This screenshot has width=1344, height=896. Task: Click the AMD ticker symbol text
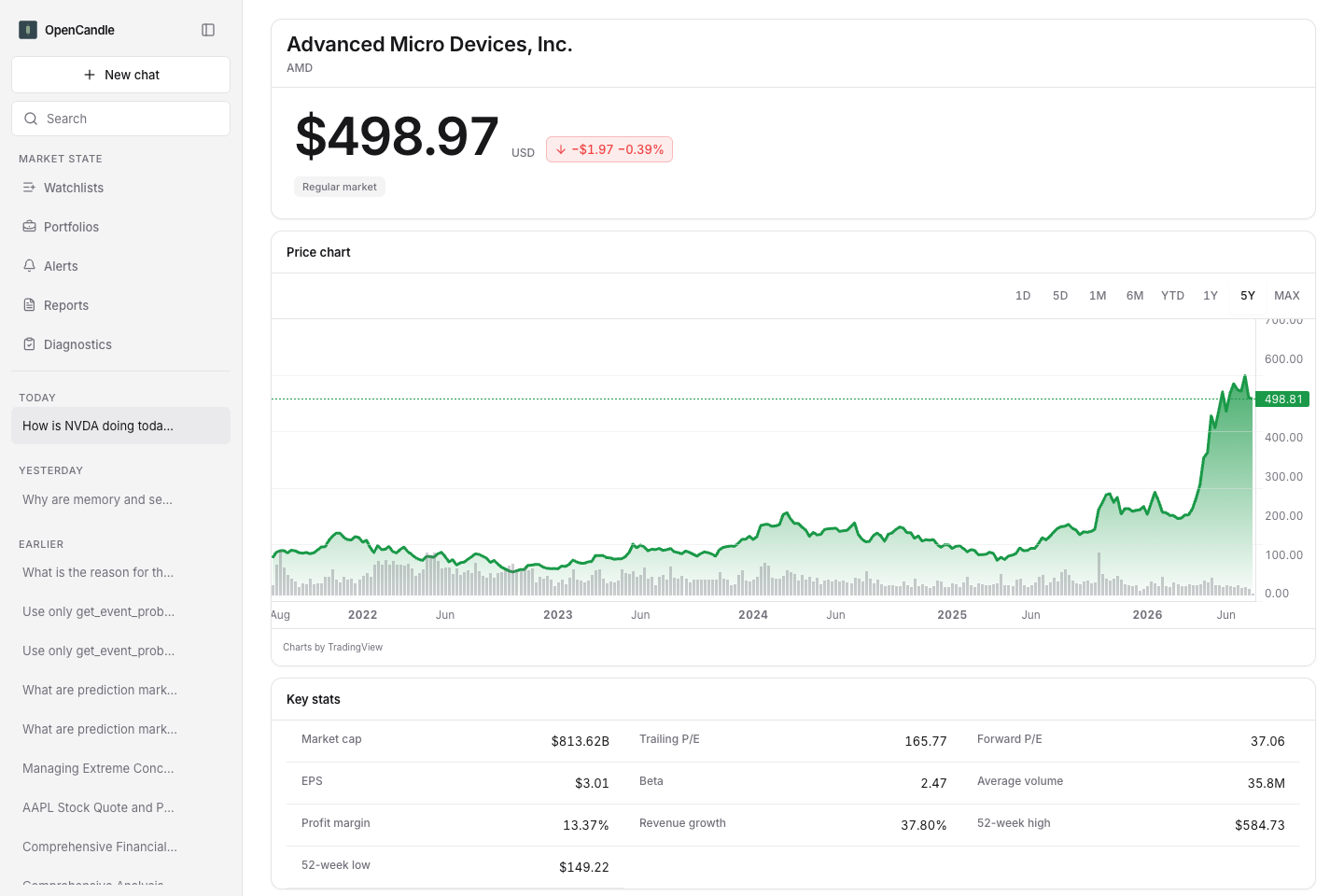(300, 68)
